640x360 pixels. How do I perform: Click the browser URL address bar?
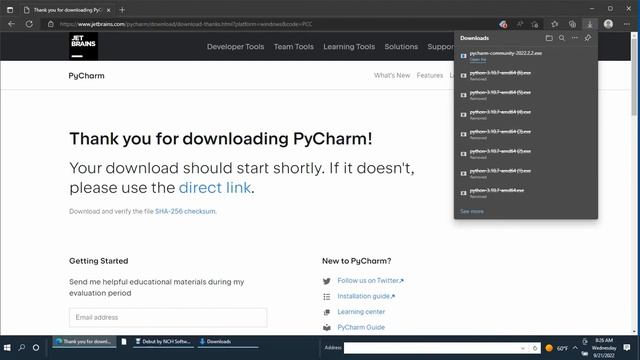pos(269,24)
